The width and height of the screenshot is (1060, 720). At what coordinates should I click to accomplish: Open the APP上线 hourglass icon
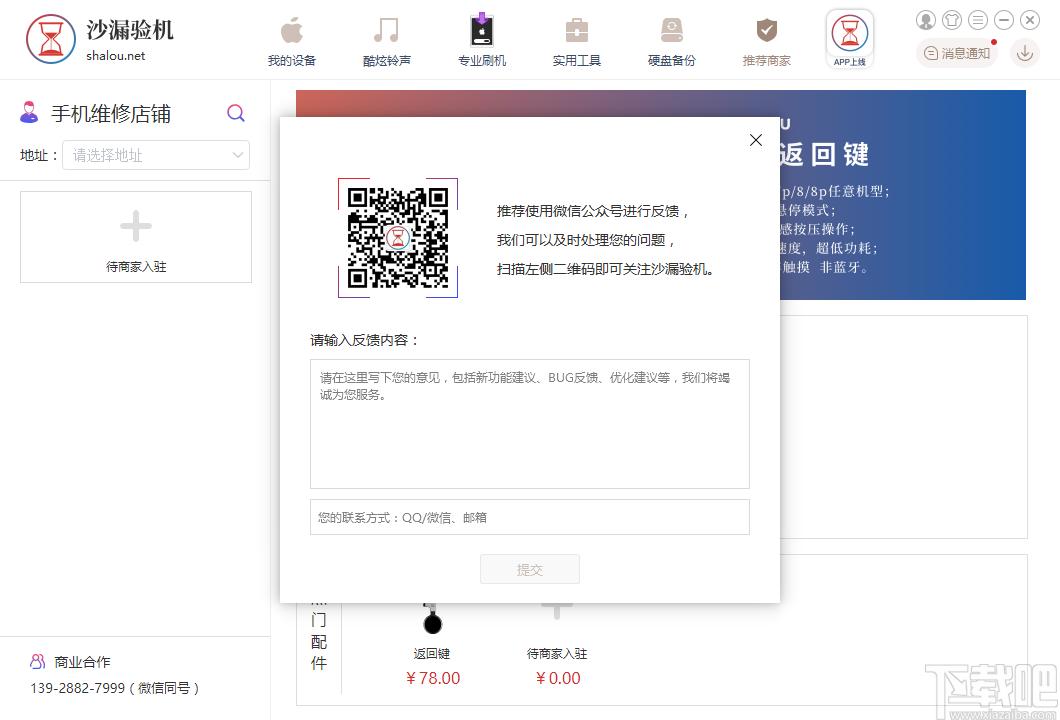(850, 39)
